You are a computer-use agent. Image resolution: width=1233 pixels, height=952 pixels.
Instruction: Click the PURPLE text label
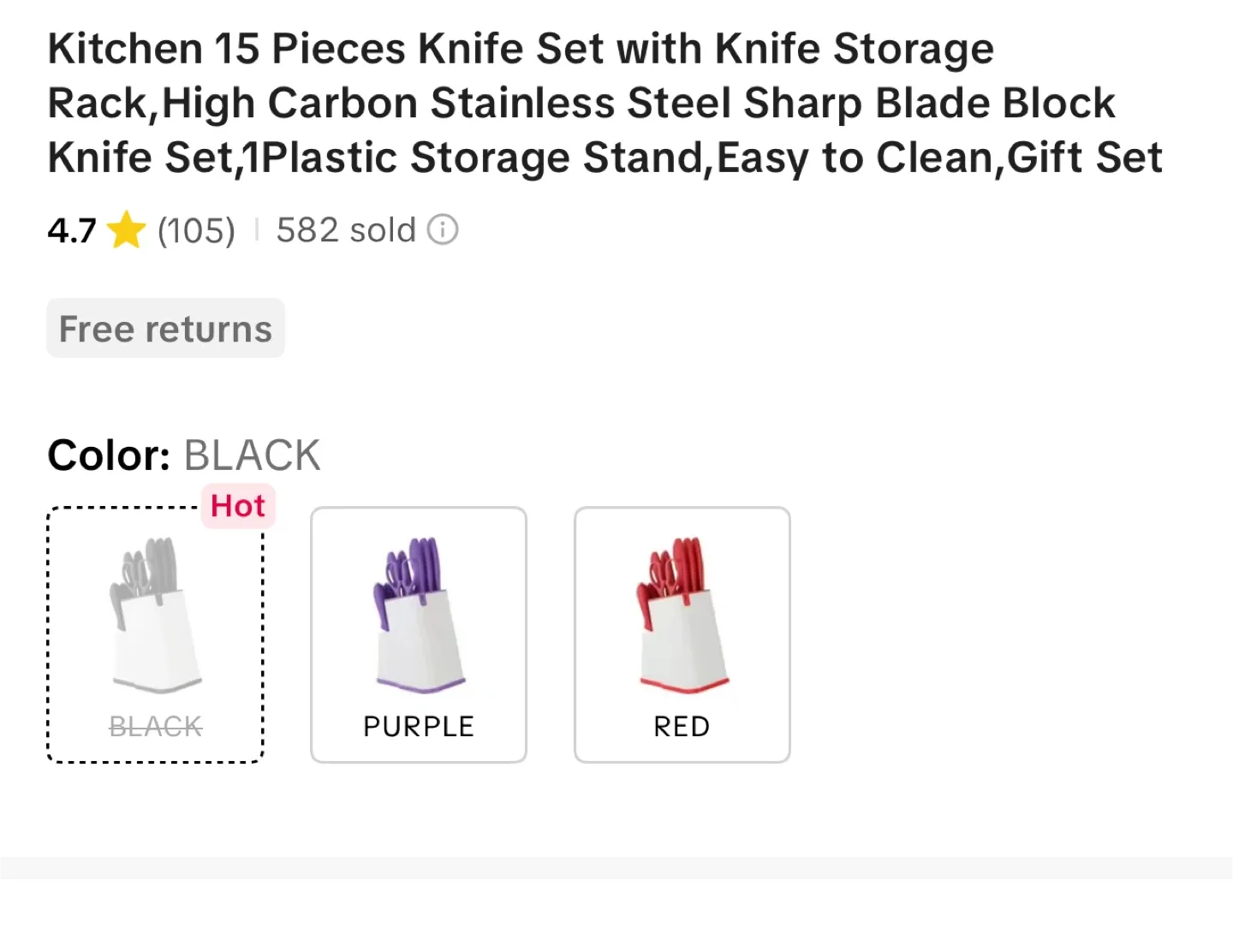click(x=418, y=726)
